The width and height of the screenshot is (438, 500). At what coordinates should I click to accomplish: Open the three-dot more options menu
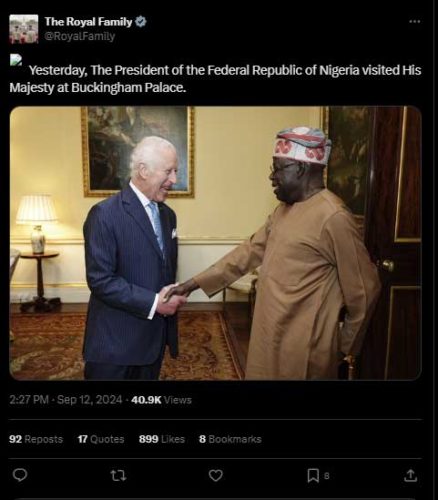414,22
